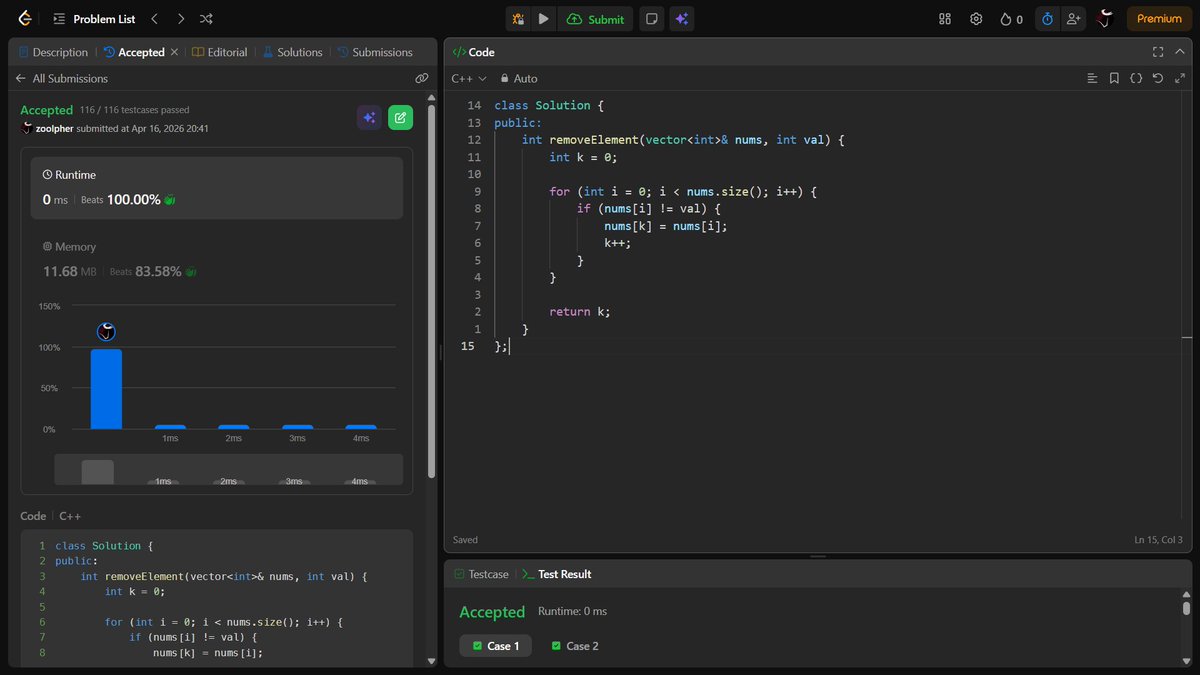Start the session timer stopwatch
Image resolution: width=1200 pixels, height=675 pixels.
1047,18
